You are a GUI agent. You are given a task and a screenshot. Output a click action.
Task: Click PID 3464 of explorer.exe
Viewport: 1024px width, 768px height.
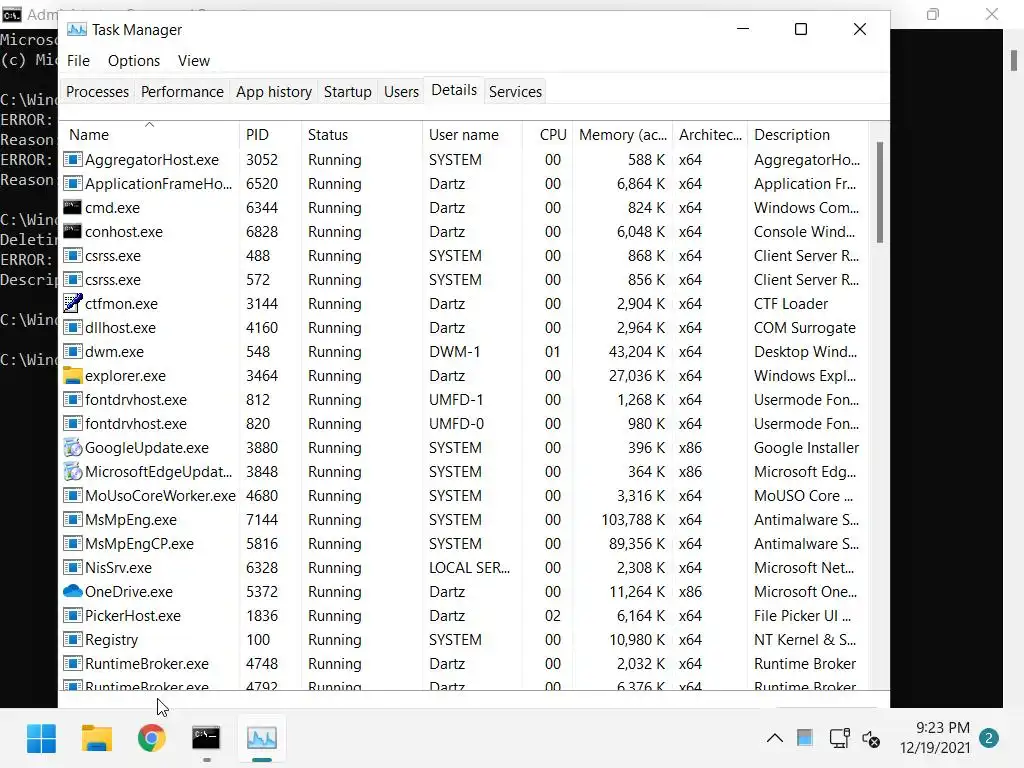pyautogui.click(x=262, y=376)
